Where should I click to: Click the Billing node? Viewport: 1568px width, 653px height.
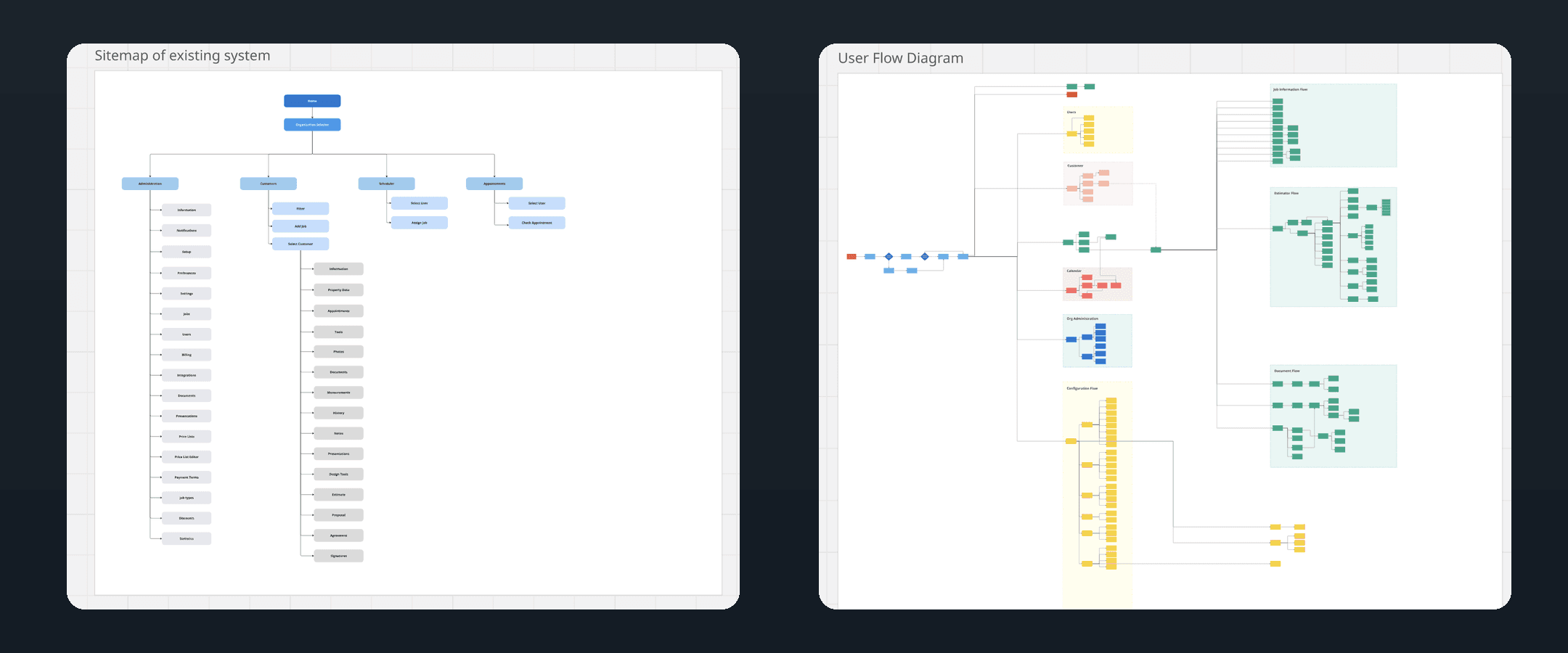187,355
